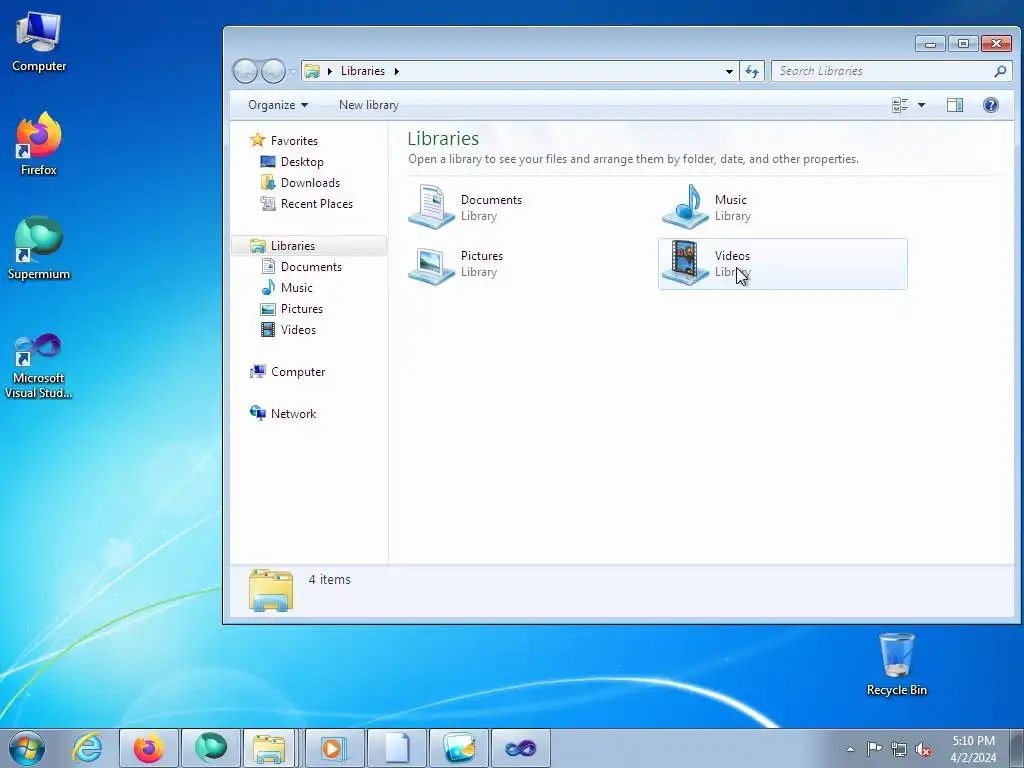Open the Documents library in main pane

465,207
